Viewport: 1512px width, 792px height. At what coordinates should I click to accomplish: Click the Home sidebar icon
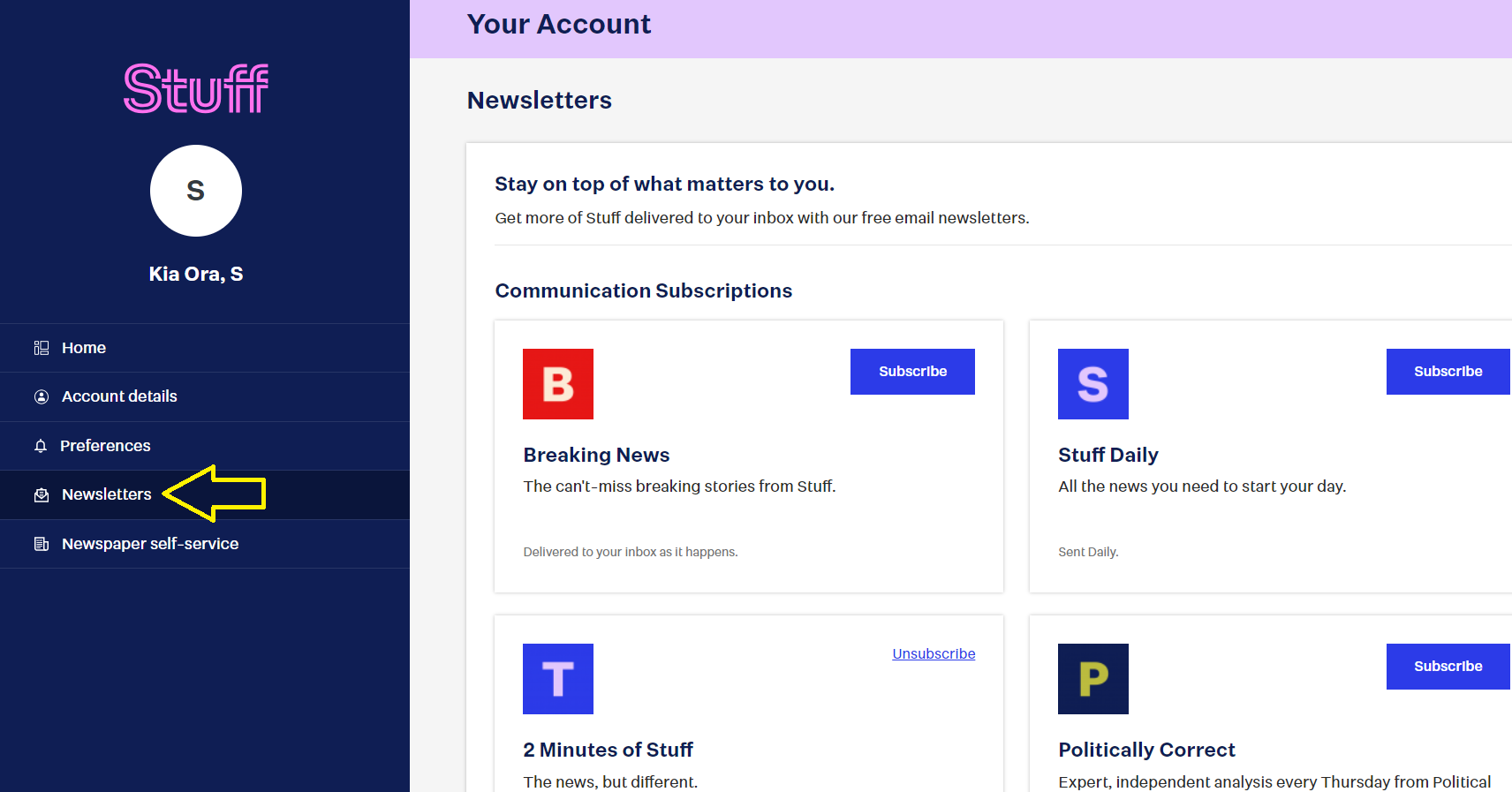tap(42, 348)
